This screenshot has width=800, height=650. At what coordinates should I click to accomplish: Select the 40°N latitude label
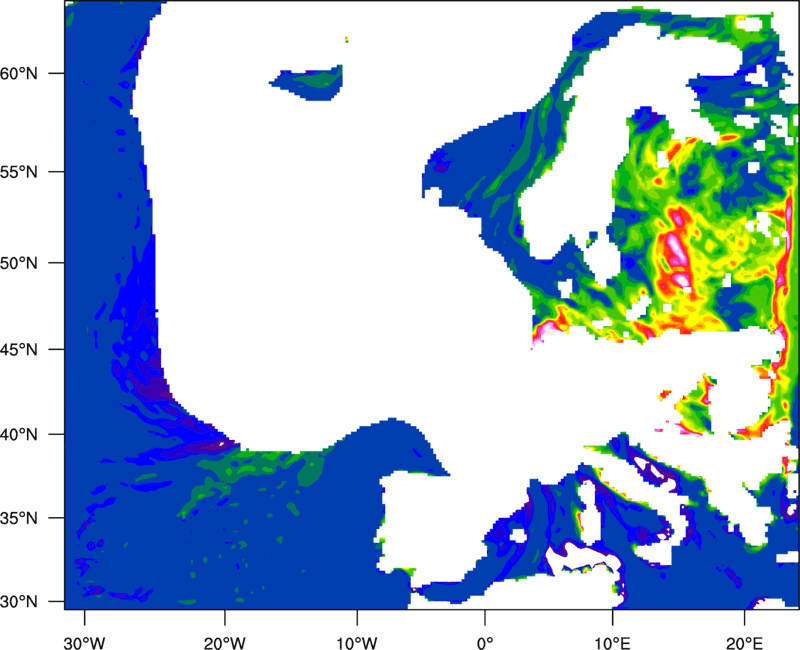[35, 435]
